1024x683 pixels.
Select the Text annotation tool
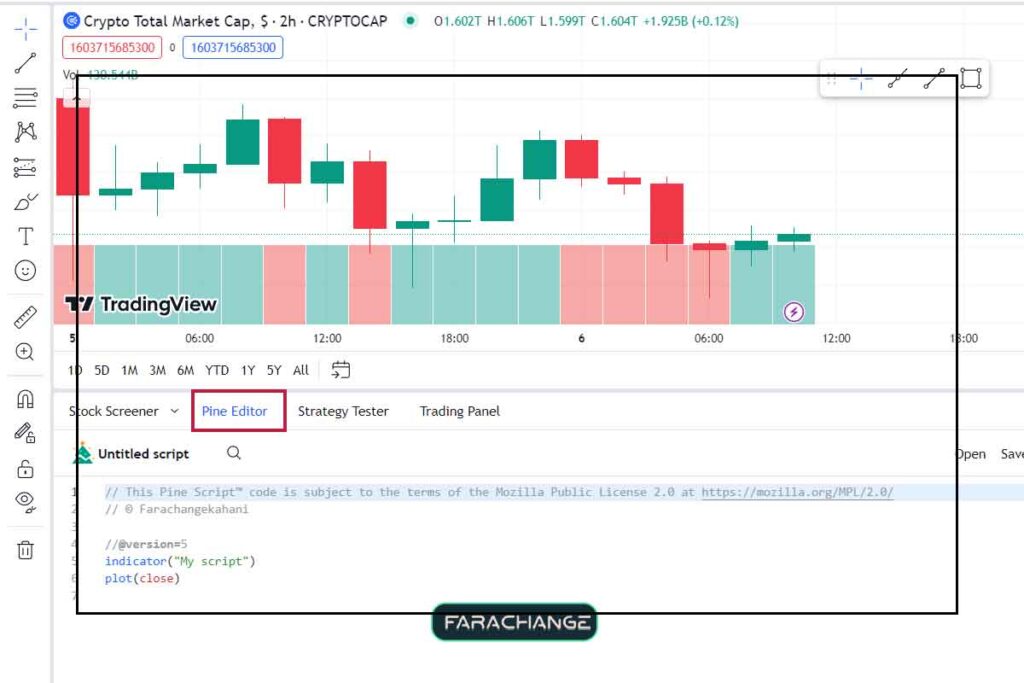pyautogui.click(x=25, y=236)
